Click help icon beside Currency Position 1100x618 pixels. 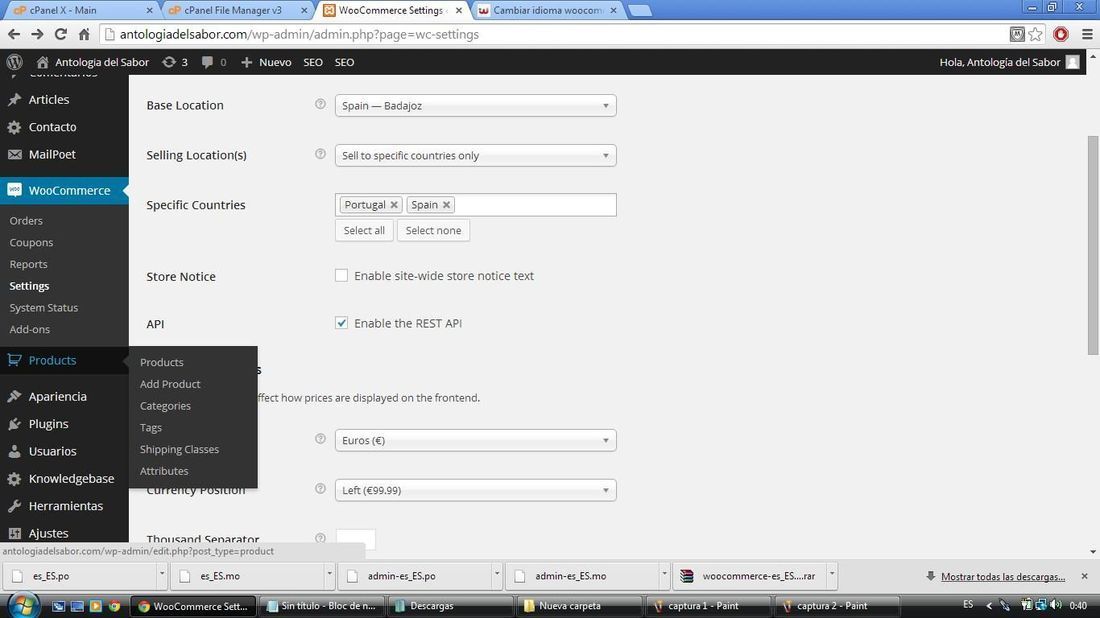pos(320,488)
